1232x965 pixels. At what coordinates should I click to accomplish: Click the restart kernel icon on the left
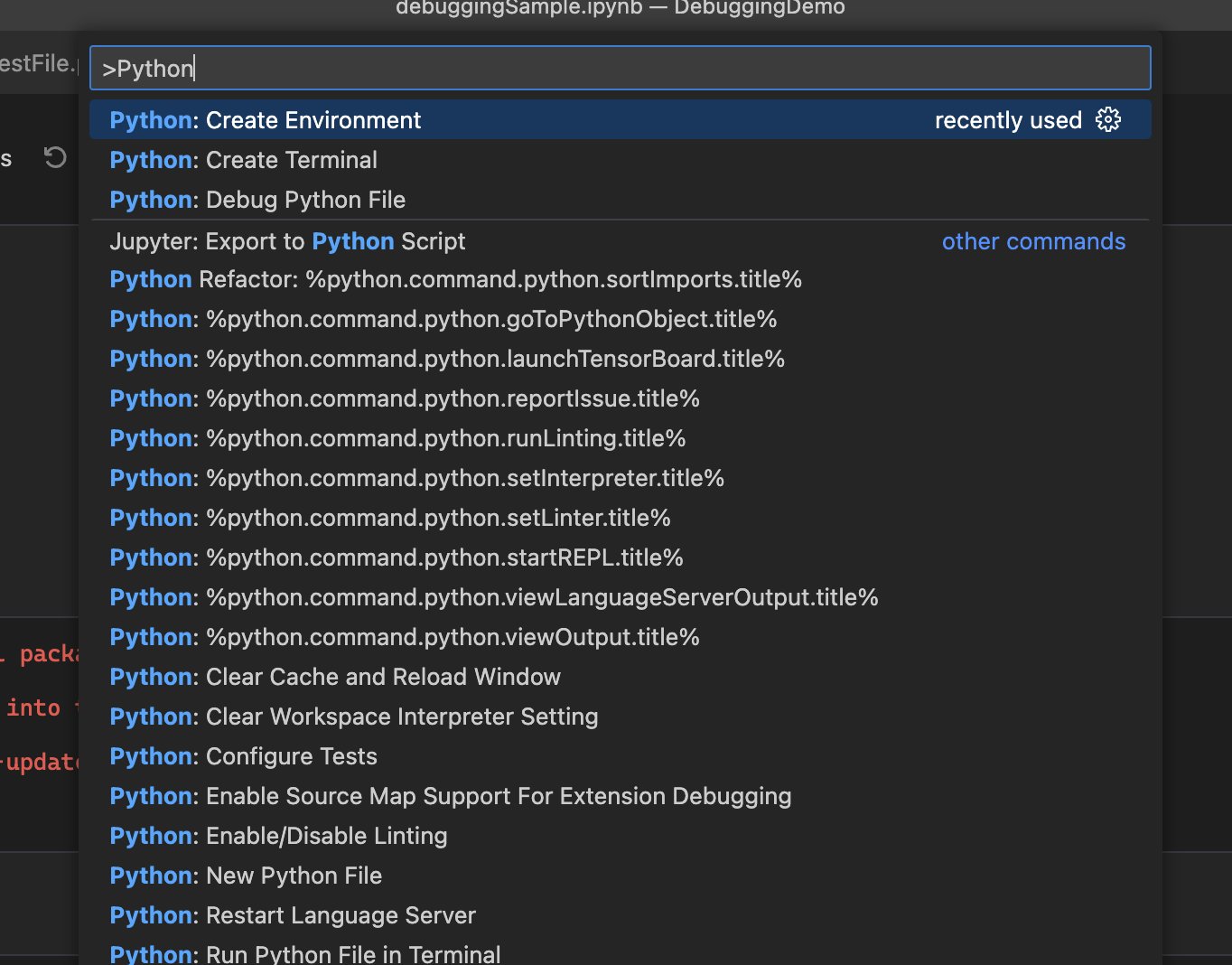pos(54,157)
